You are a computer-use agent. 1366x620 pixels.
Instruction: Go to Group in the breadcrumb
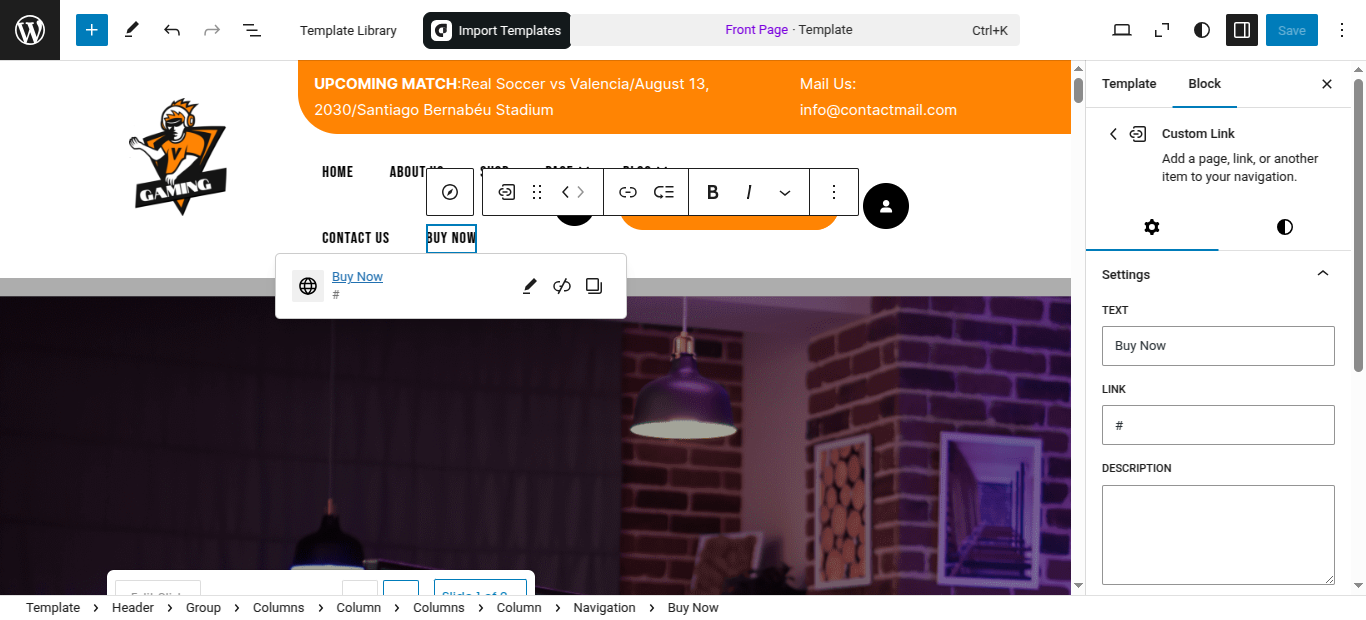(x=203, y=608)
